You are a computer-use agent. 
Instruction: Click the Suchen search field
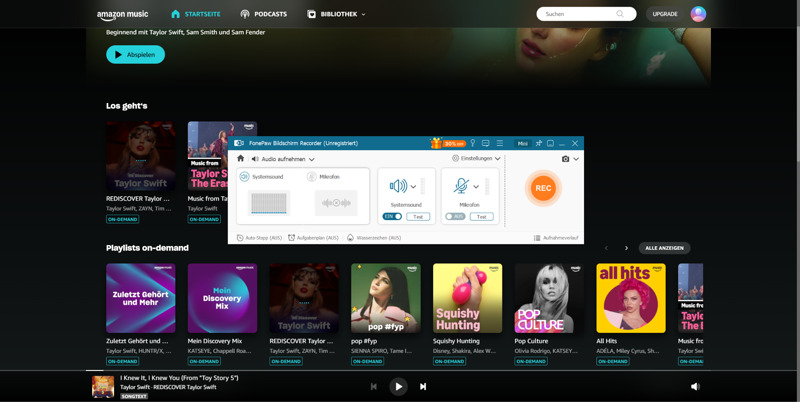(586, 14)
